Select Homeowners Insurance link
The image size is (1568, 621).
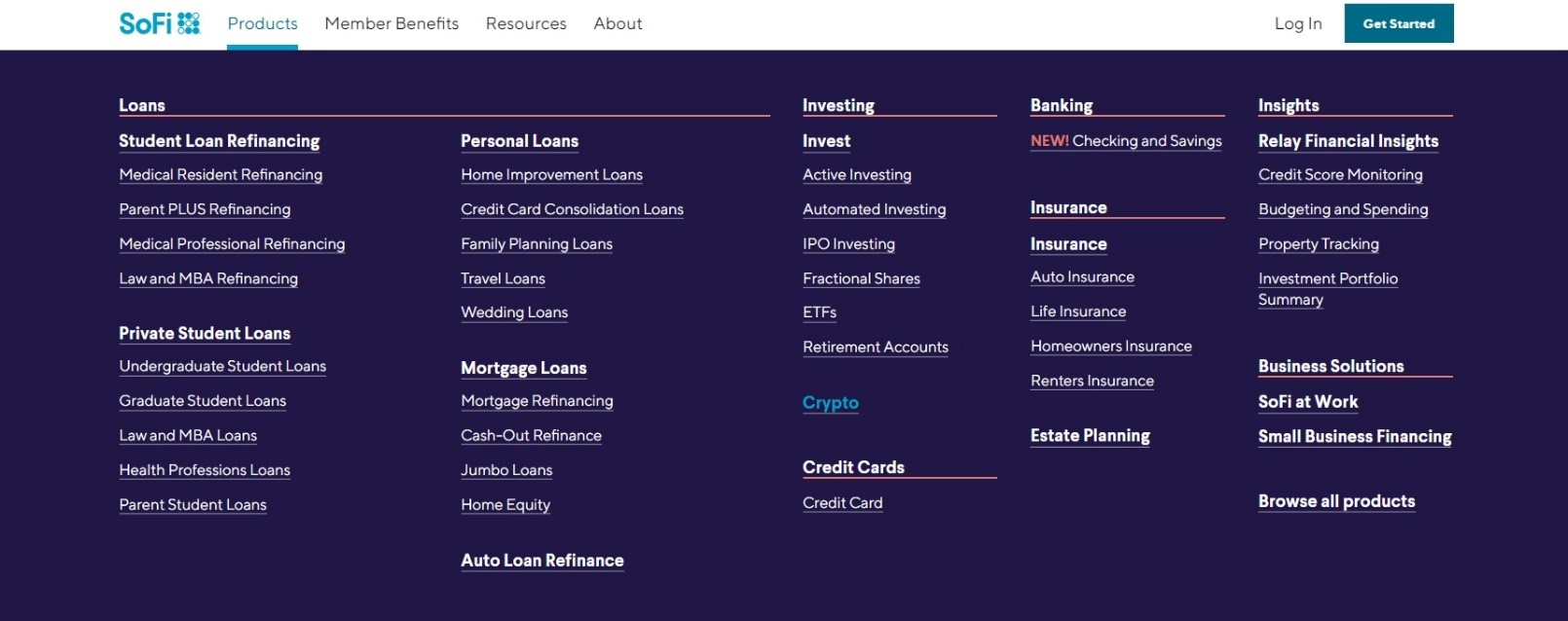(1110, 347)
